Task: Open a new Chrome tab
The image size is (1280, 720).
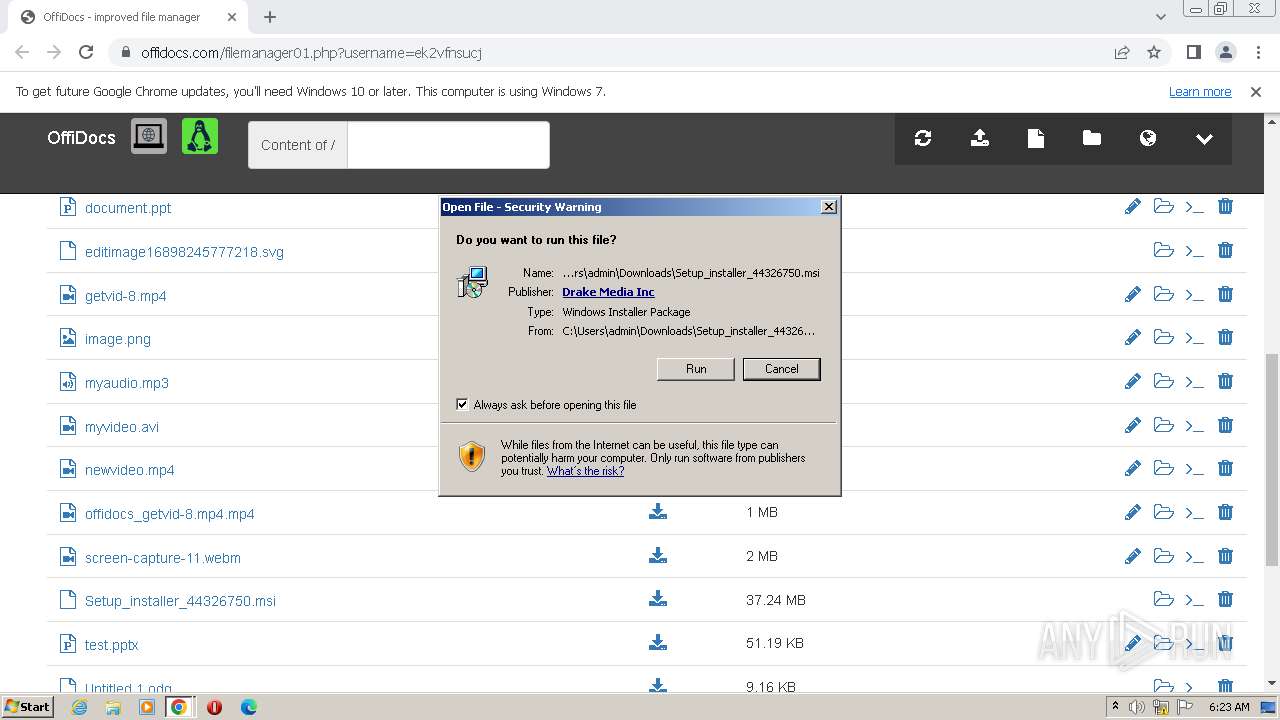Action: [x=270, y=17]
